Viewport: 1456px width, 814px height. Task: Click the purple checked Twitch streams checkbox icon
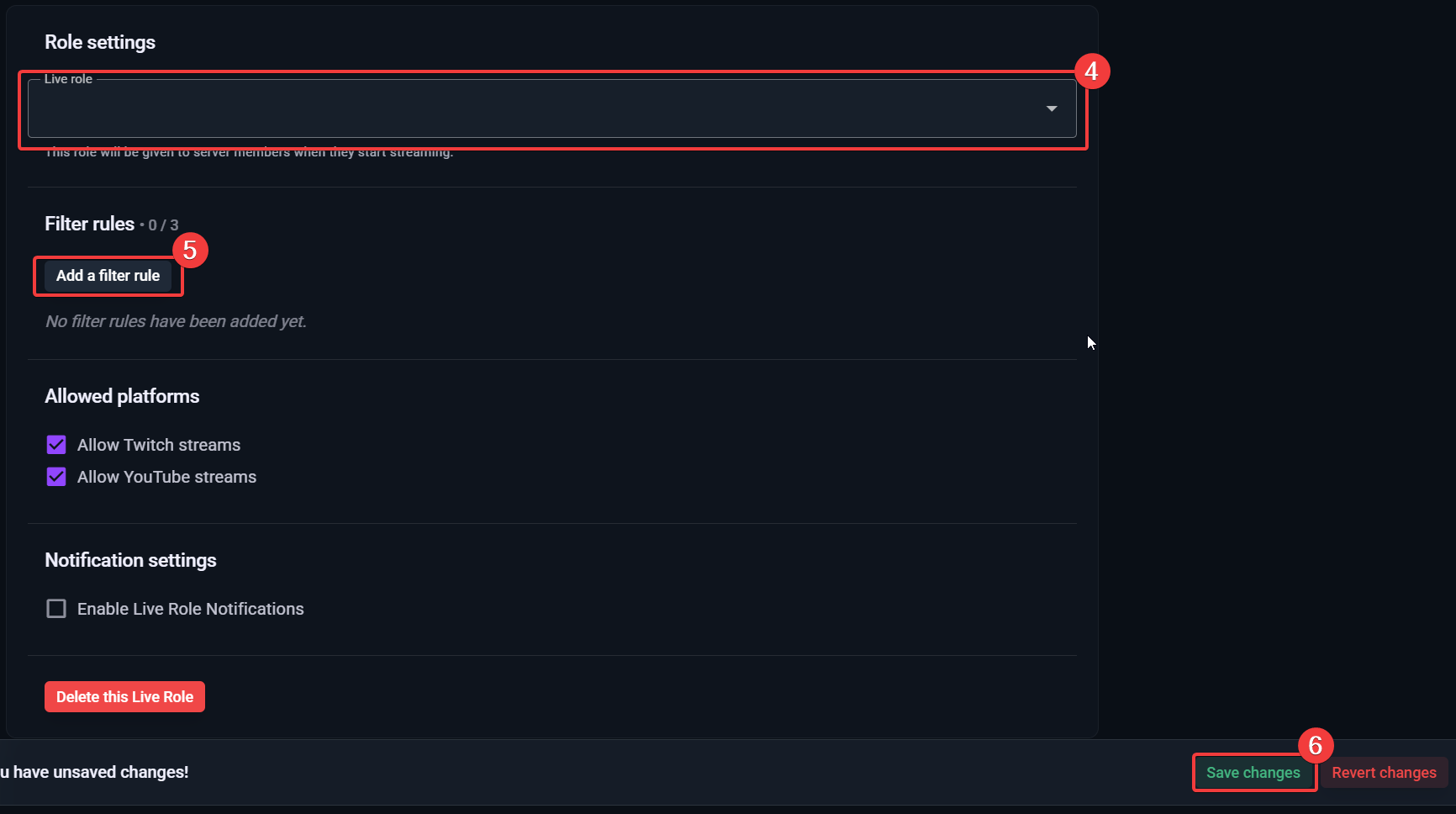(55, 444)
